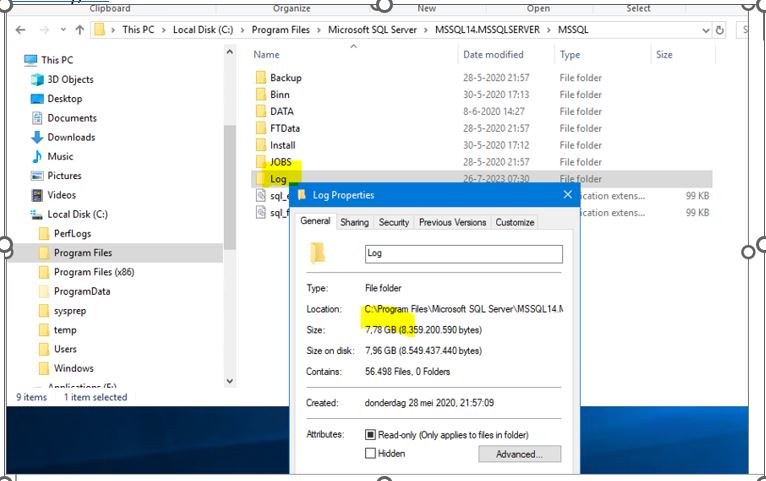
Task: Select General tab in Log Properties
Action: pyautogui.click(x=316, y=221)
